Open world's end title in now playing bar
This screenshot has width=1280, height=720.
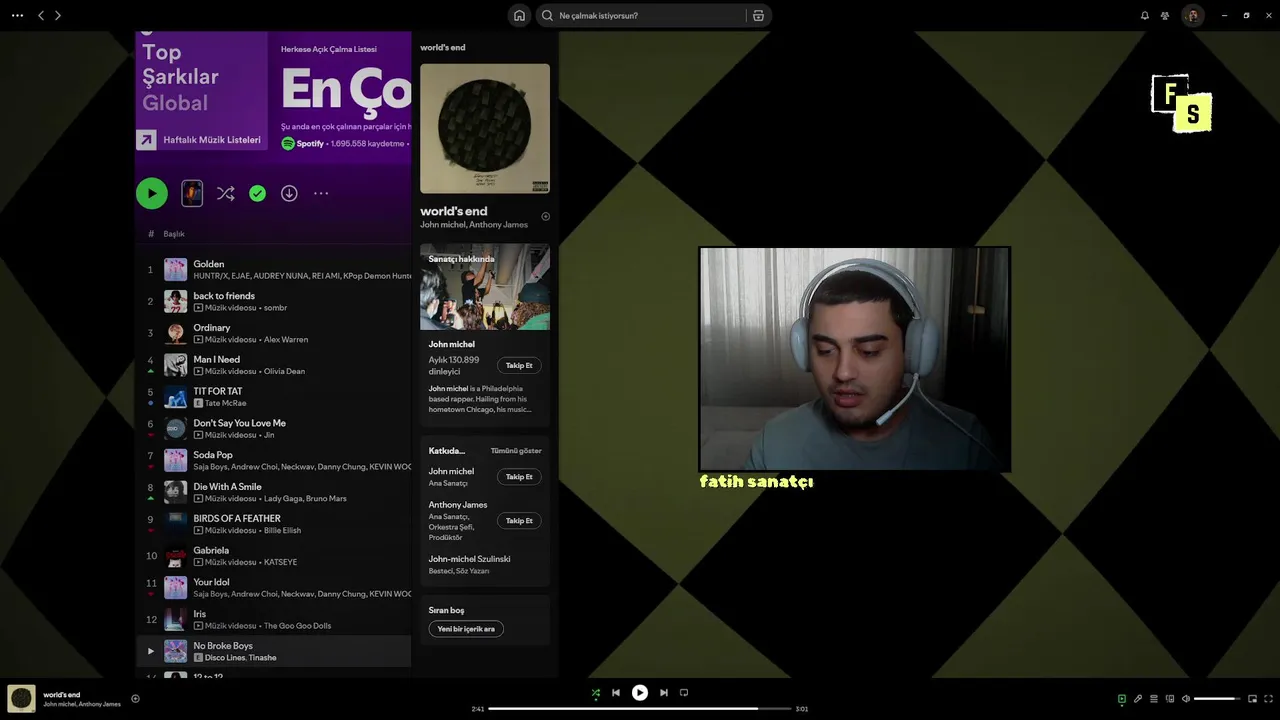point(62,695)
